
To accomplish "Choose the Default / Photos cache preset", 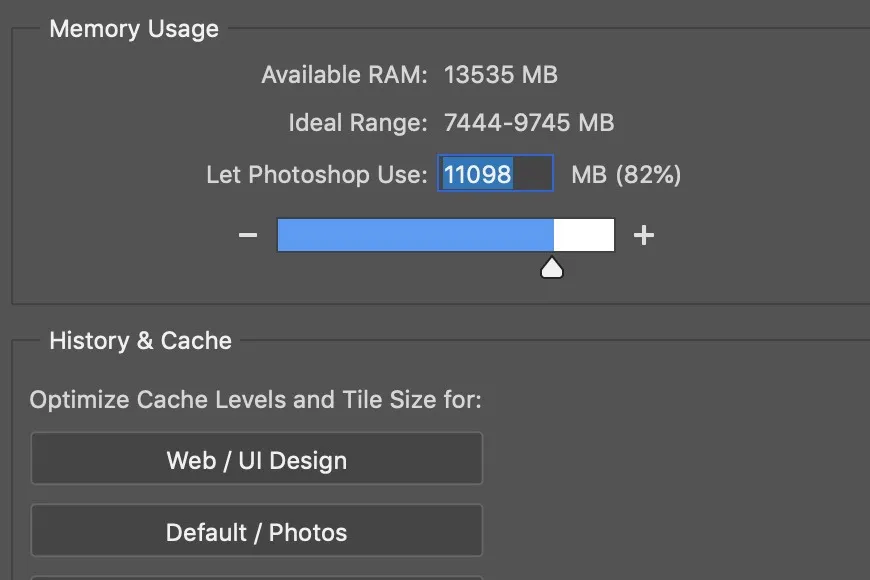I will pyautogui.click(x=257, y=531).
